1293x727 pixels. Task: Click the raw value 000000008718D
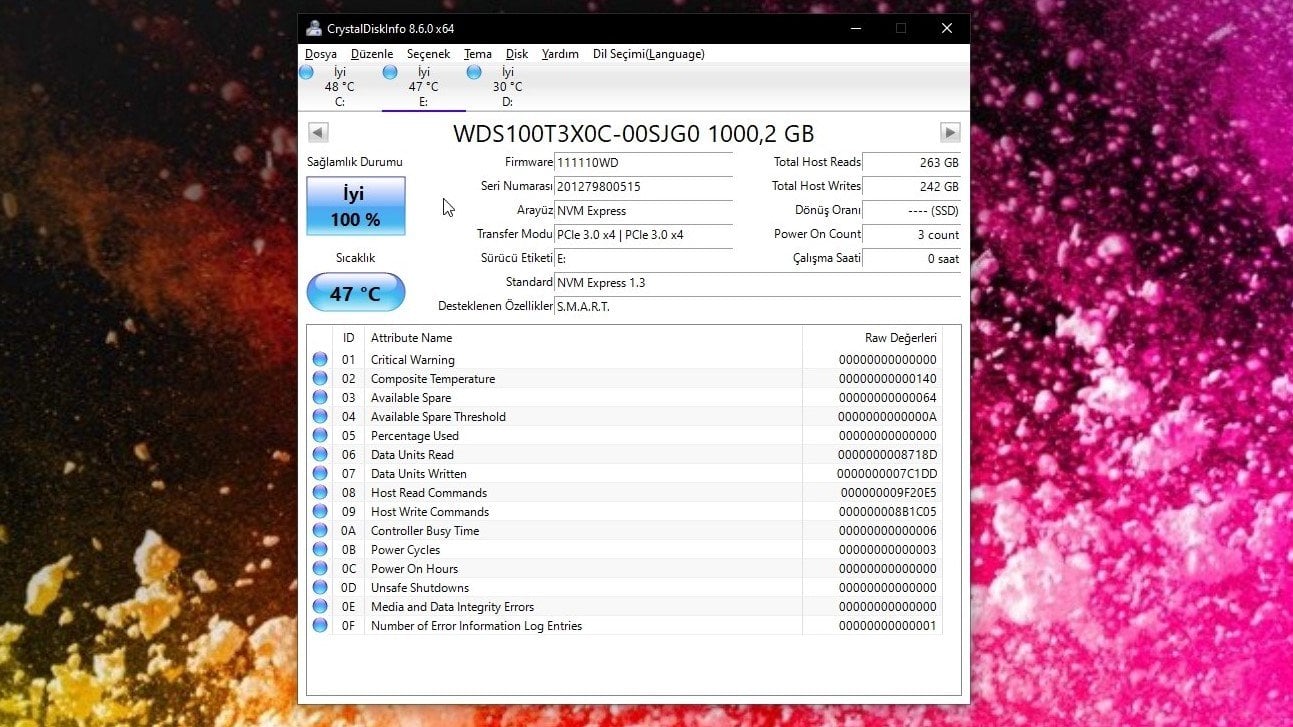tap(888, 455)
